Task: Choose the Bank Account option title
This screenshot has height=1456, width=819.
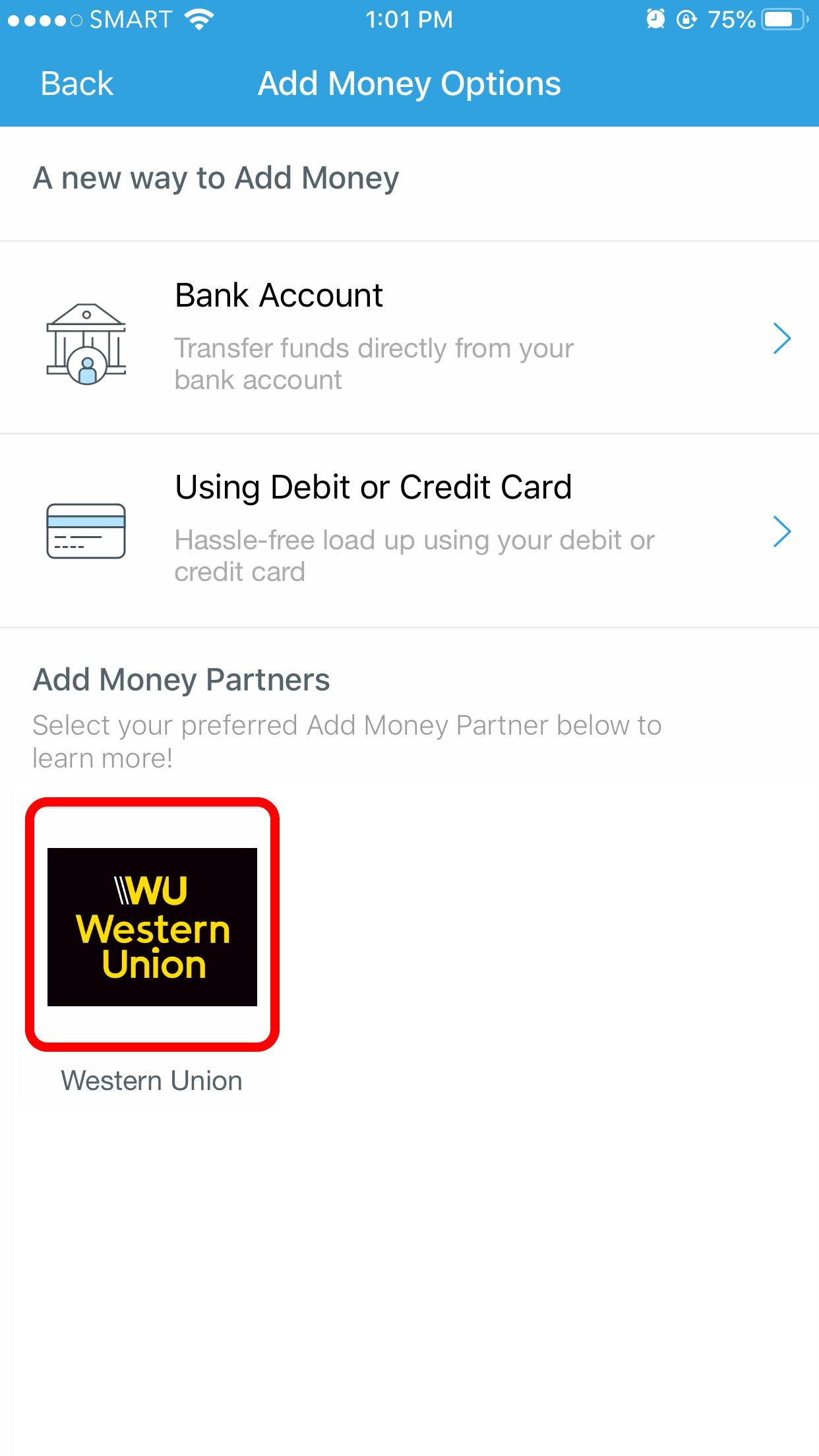Action: [279, 295]
